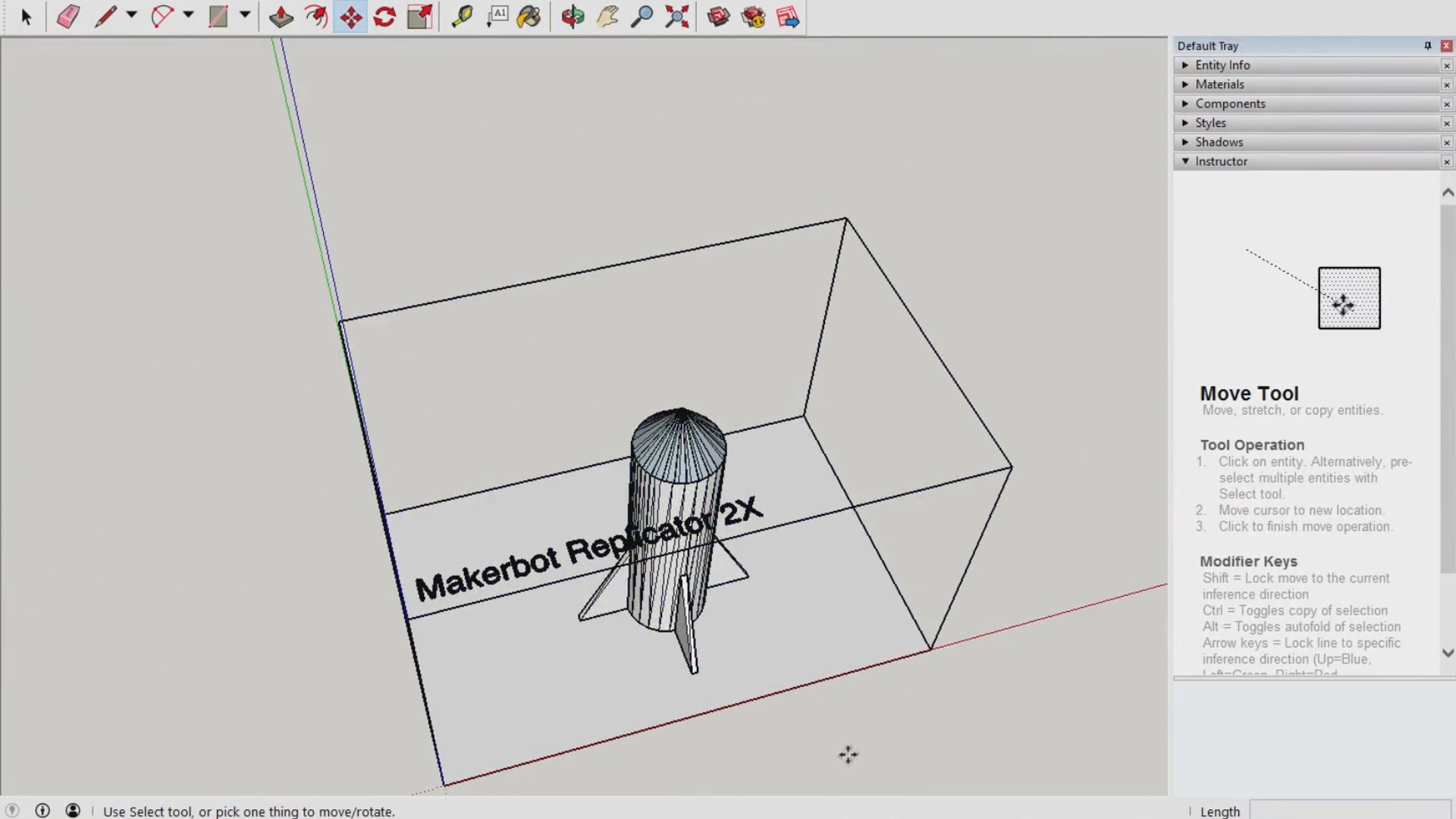This screenshot has width=1456, height=819.
Task: Select the Push/Pull tool
Action: tap(281, 17)
